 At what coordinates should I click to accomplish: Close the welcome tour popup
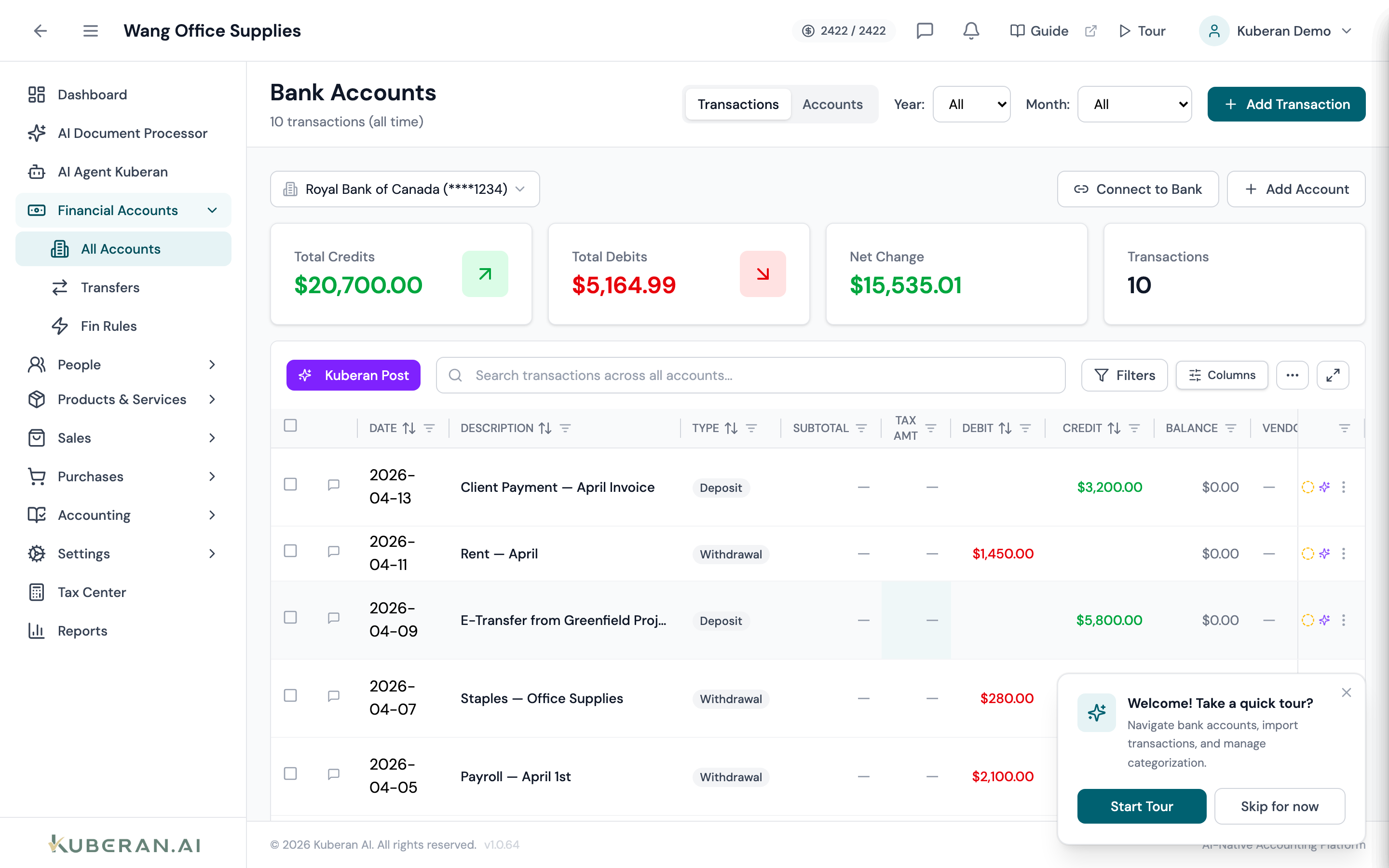tap(1347, 692)
